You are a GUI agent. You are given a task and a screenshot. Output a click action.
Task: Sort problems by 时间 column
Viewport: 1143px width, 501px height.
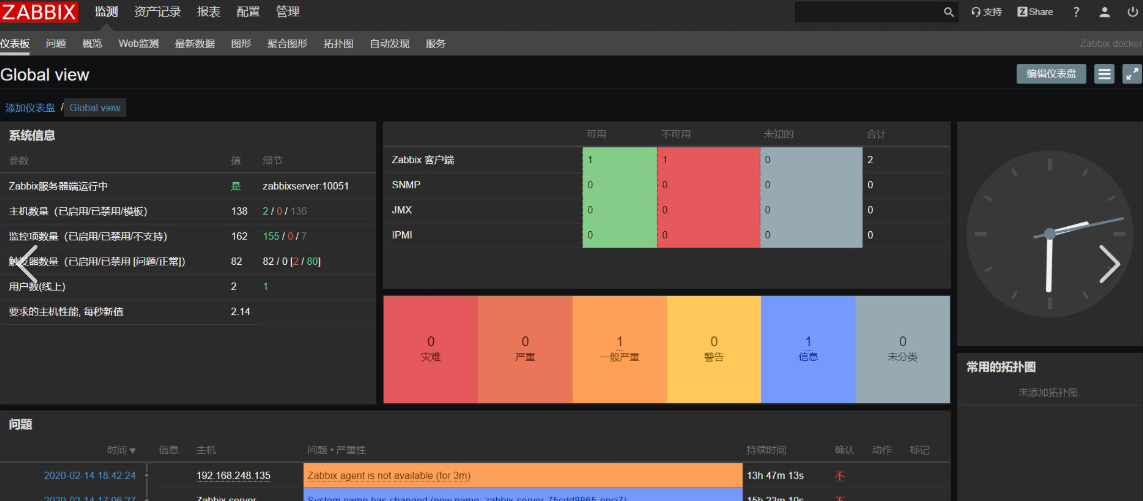click(122, 450)
